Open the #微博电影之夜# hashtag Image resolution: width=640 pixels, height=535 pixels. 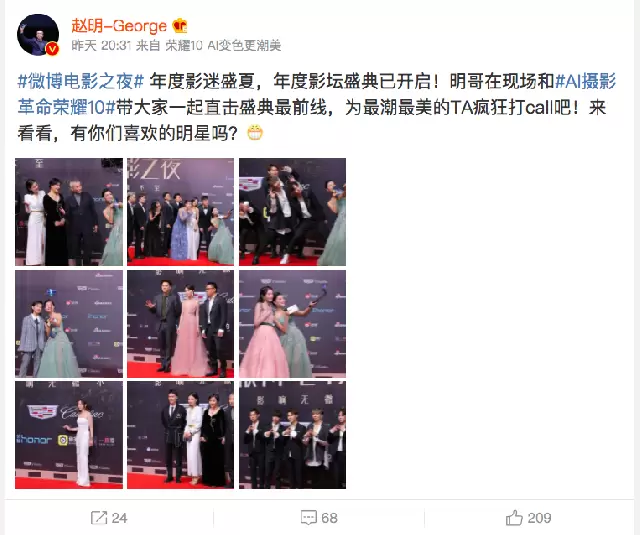tap(81, 81)
